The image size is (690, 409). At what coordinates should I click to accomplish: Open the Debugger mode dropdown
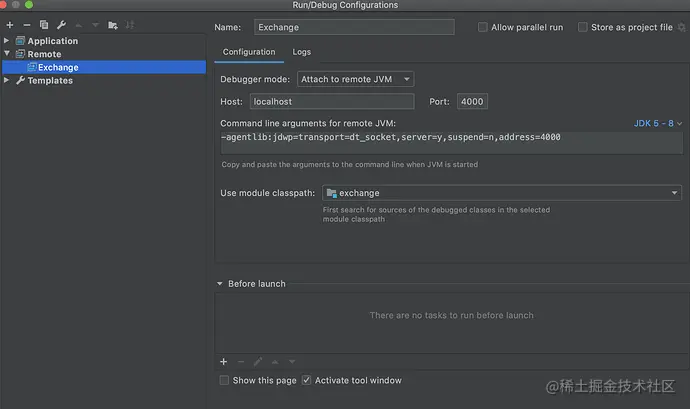(x=356, y=79)
